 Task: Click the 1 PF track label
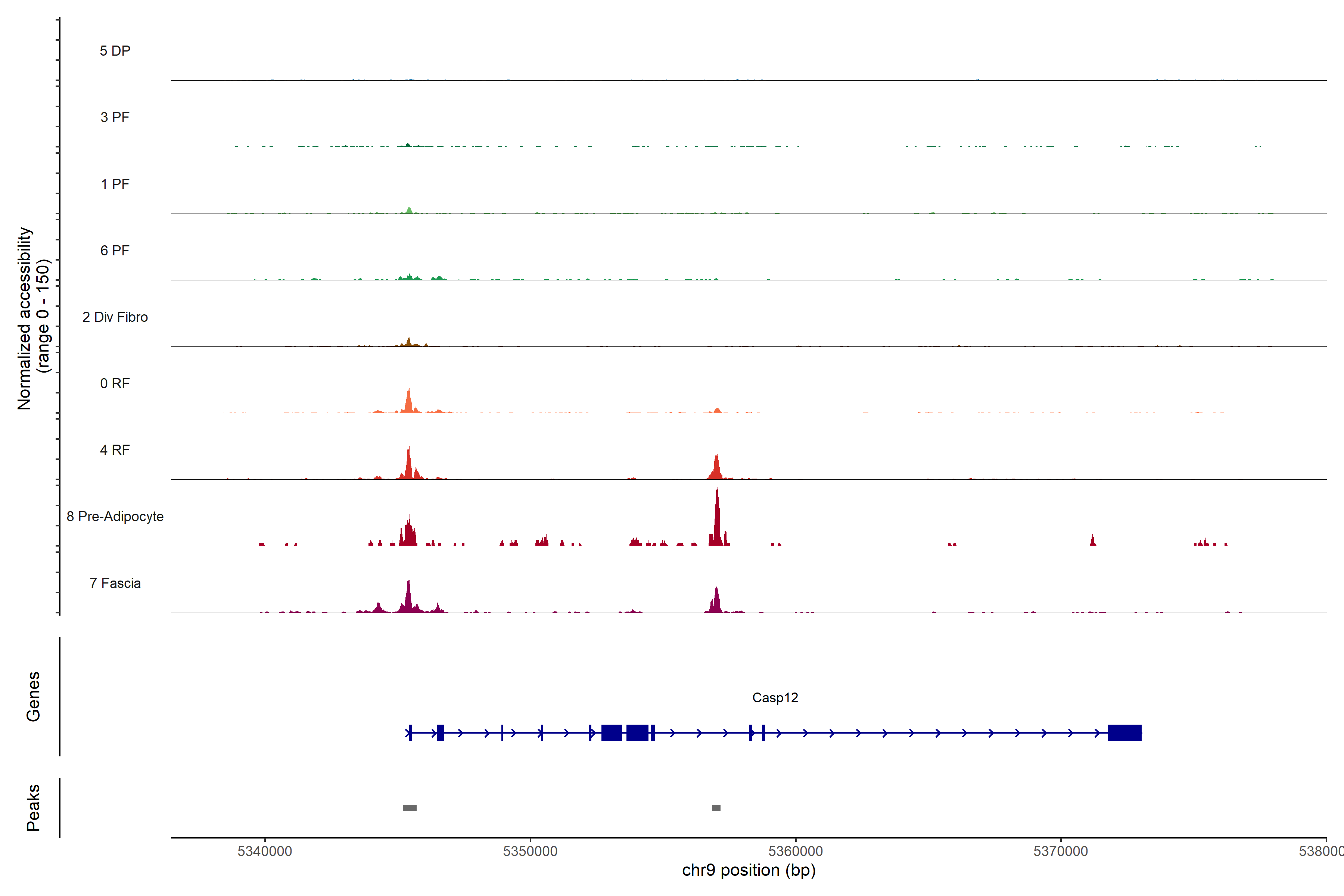pos(115,184)
